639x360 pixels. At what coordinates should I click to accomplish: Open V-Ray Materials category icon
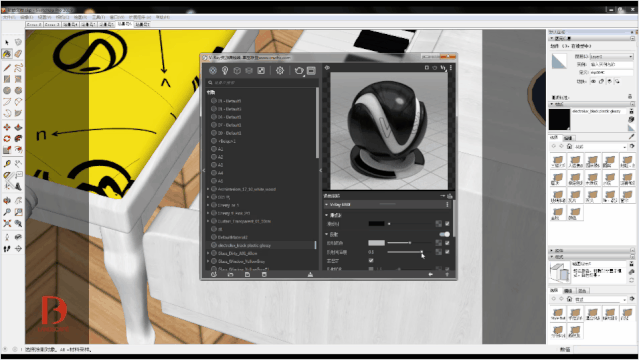coord(213,71)
